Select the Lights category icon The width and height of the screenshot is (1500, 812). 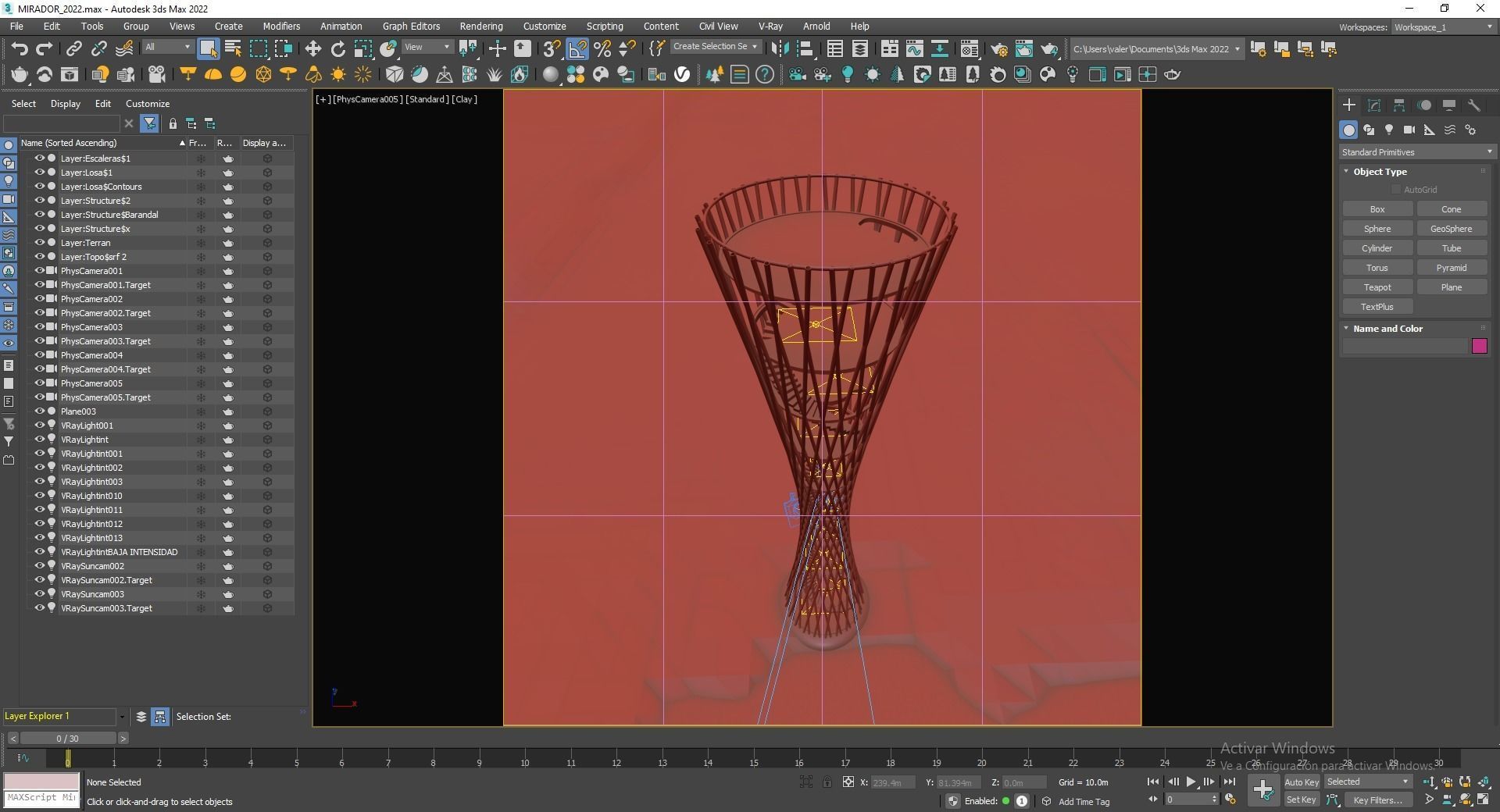click(x=1389, y=130)
